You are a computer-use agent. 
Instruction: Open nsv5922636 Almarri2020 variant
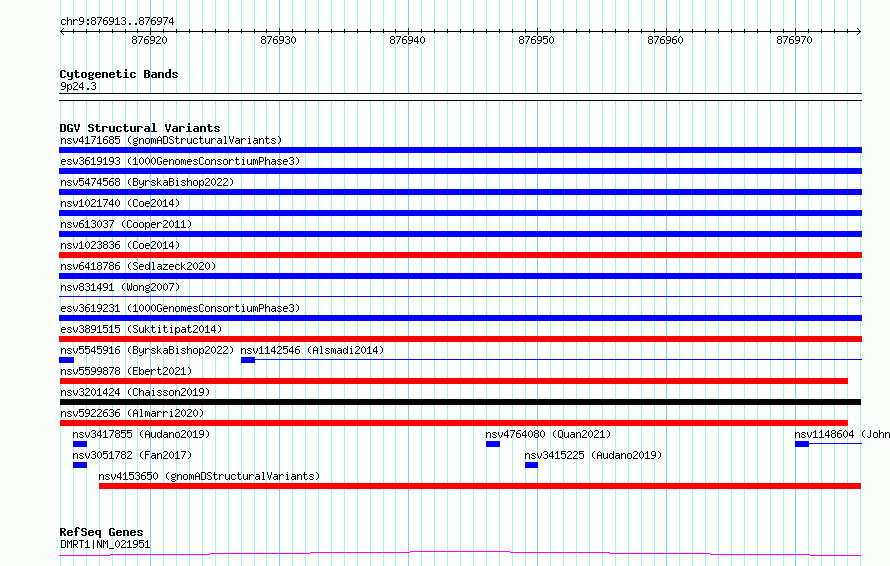click(132, 413)
